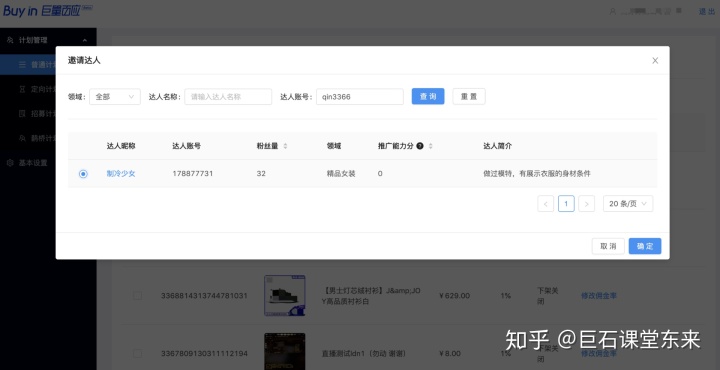
Task: Click the 达人账号 column header
Action: 186,146
